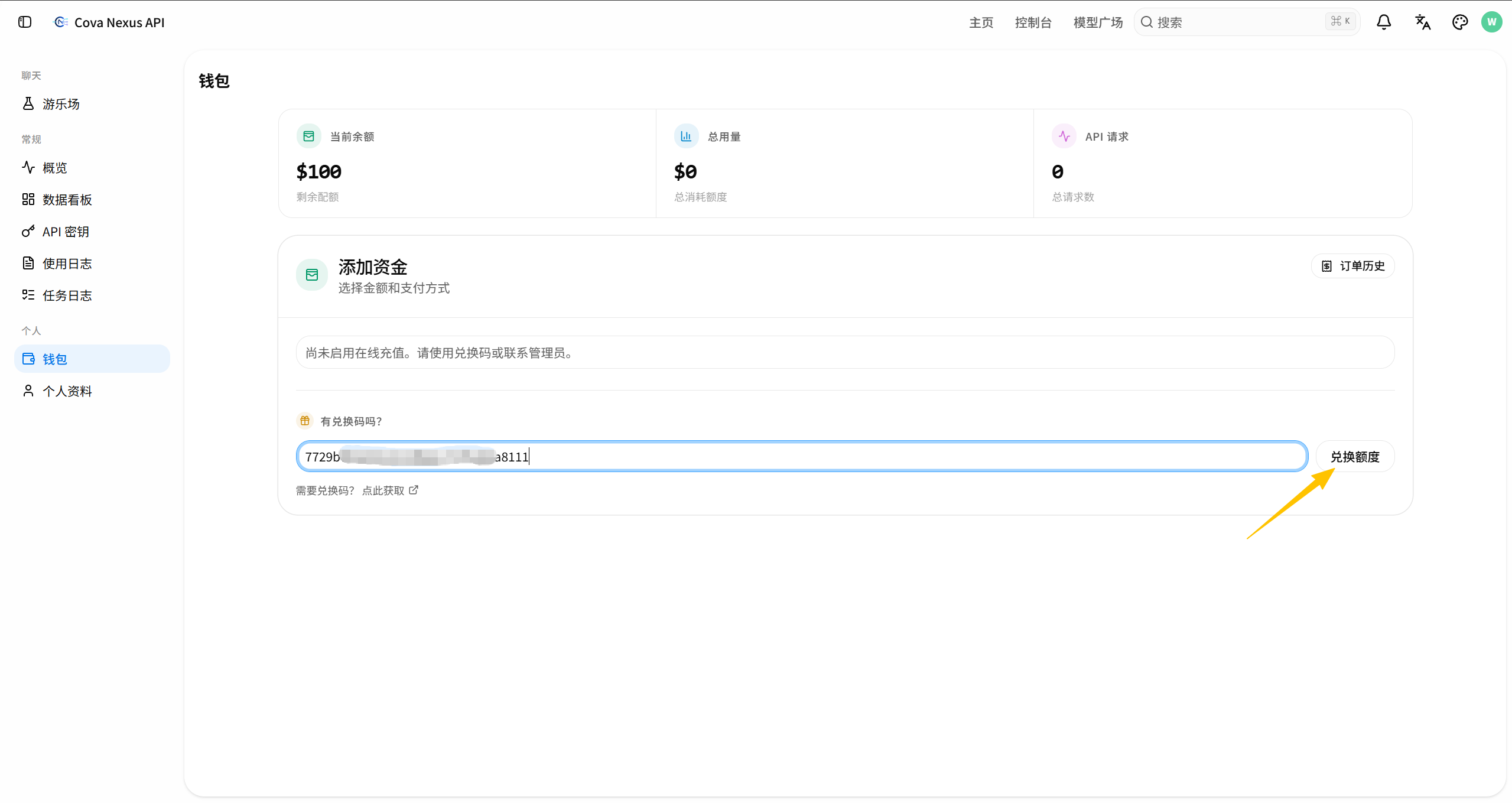Open 游乐场 in the sidebar

click(x=92, y=104)
